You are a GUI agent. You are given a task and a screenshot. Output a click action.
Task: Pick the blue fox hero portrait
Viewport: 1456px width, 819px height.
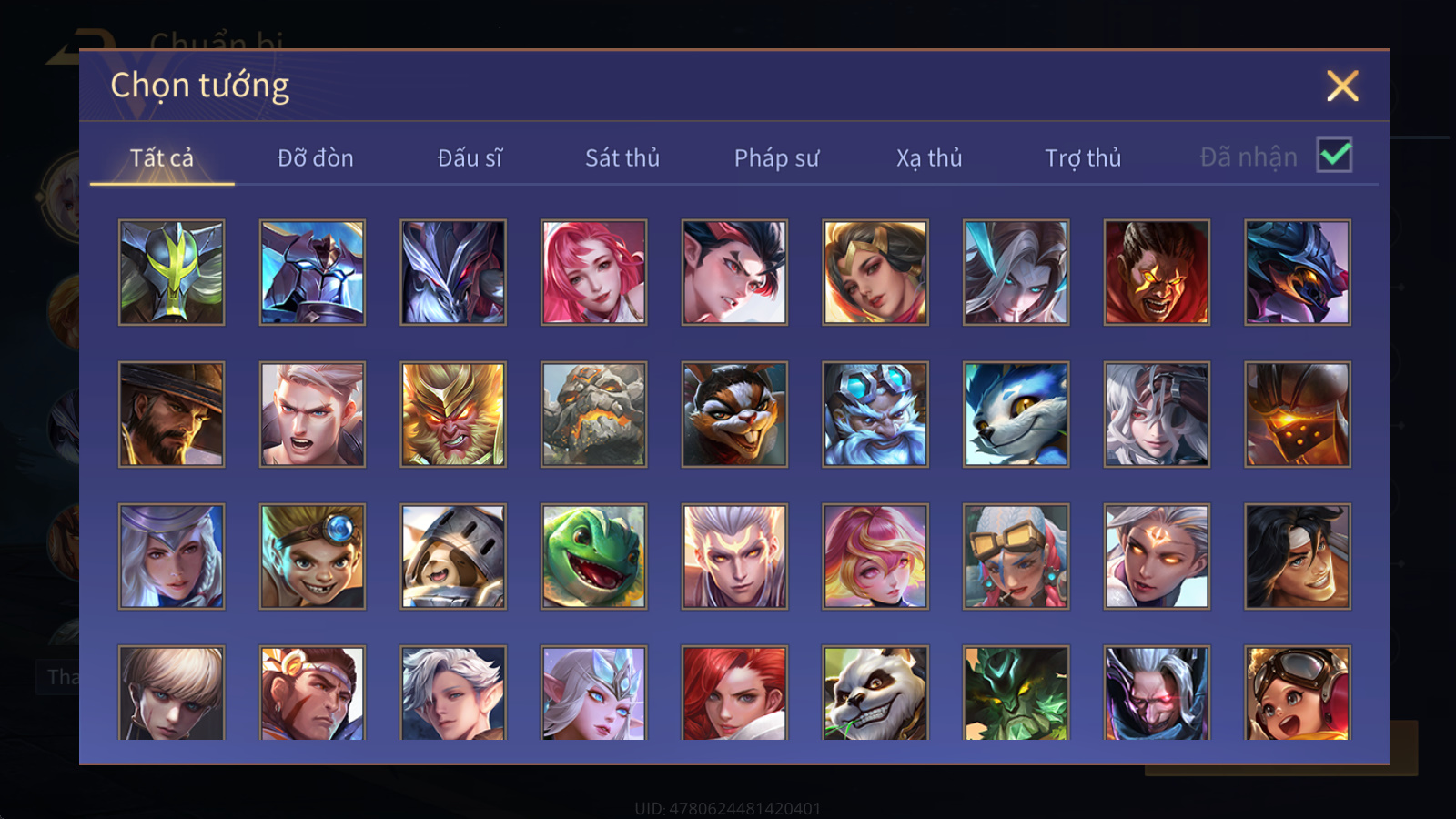(1016, 414)
